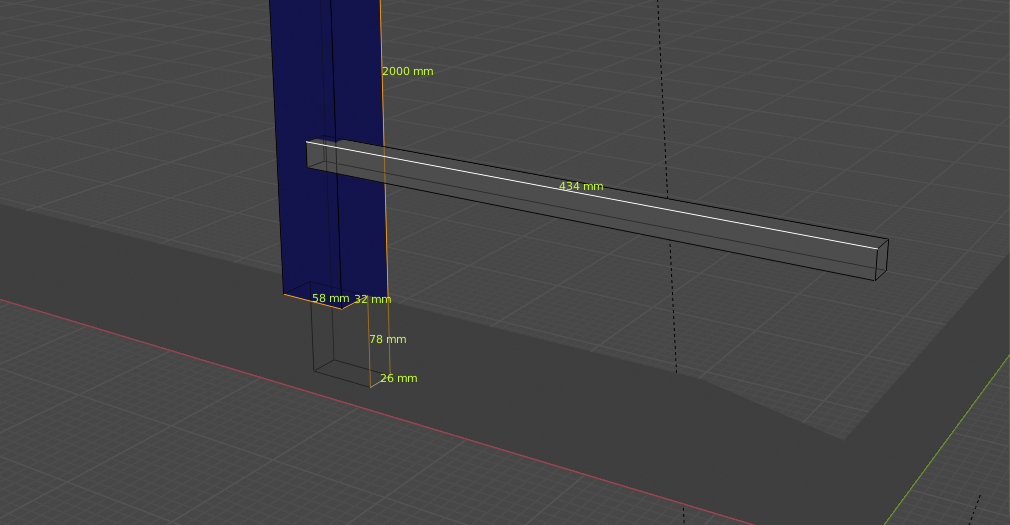Select the white highlighted top edge of beam
Viewport: 1010px width, 525px height.
(x=600, y=193)
